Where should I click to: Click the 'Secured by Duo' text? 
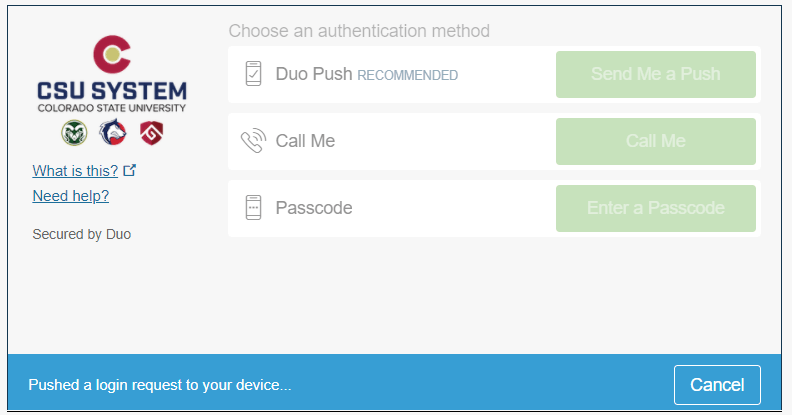pyautogui.click(x=81, y=235)
